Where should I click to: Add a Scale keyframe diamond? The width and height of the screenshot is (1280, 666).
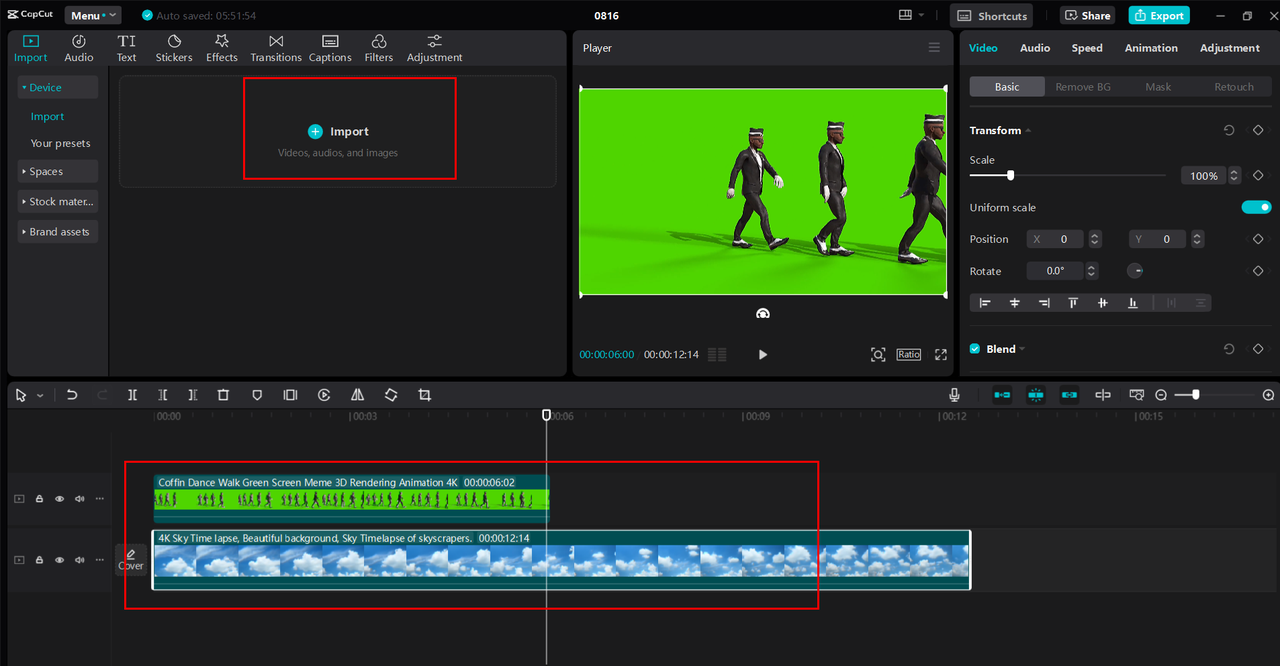[x=1258, y=175]
